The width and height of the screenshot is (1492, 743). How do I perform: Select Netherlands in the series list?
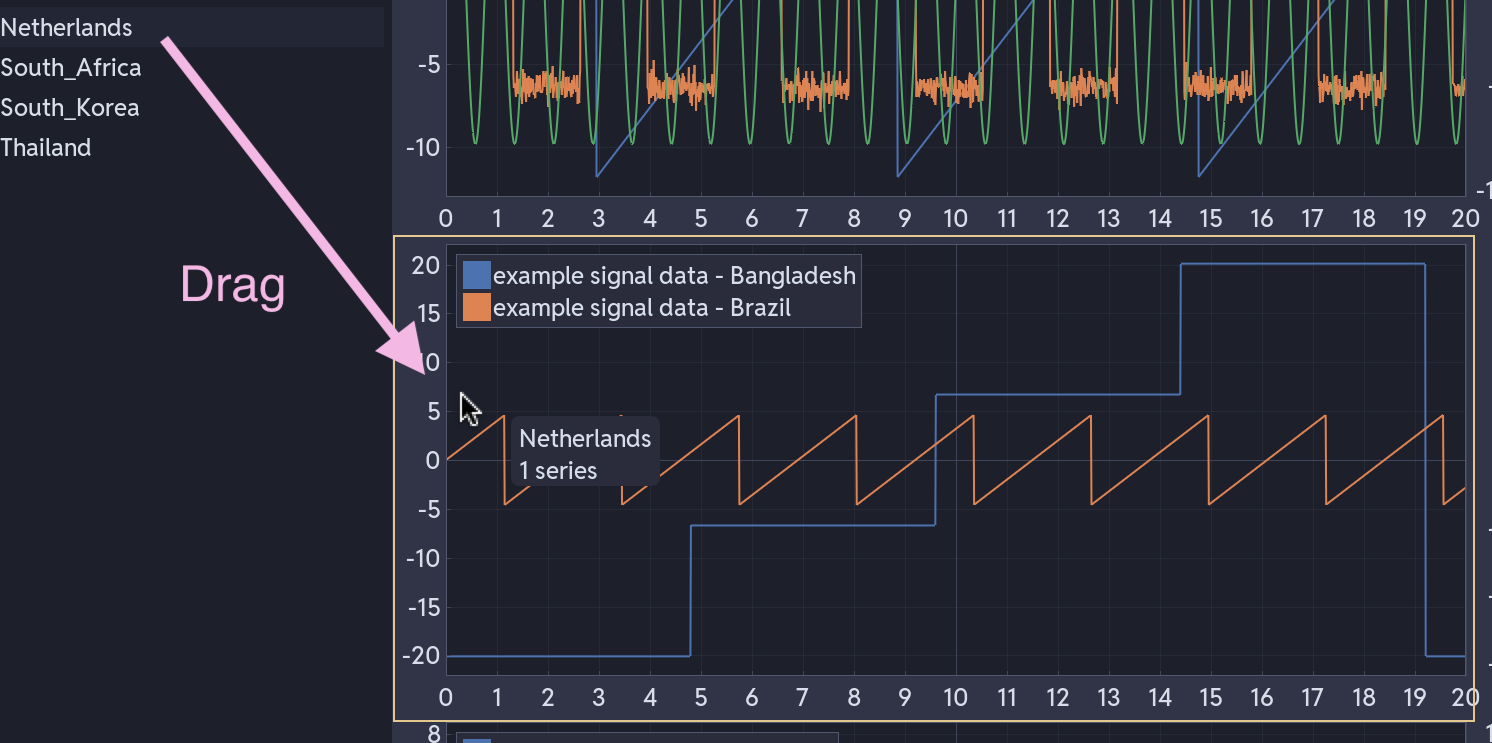click(x=66, y=28)
